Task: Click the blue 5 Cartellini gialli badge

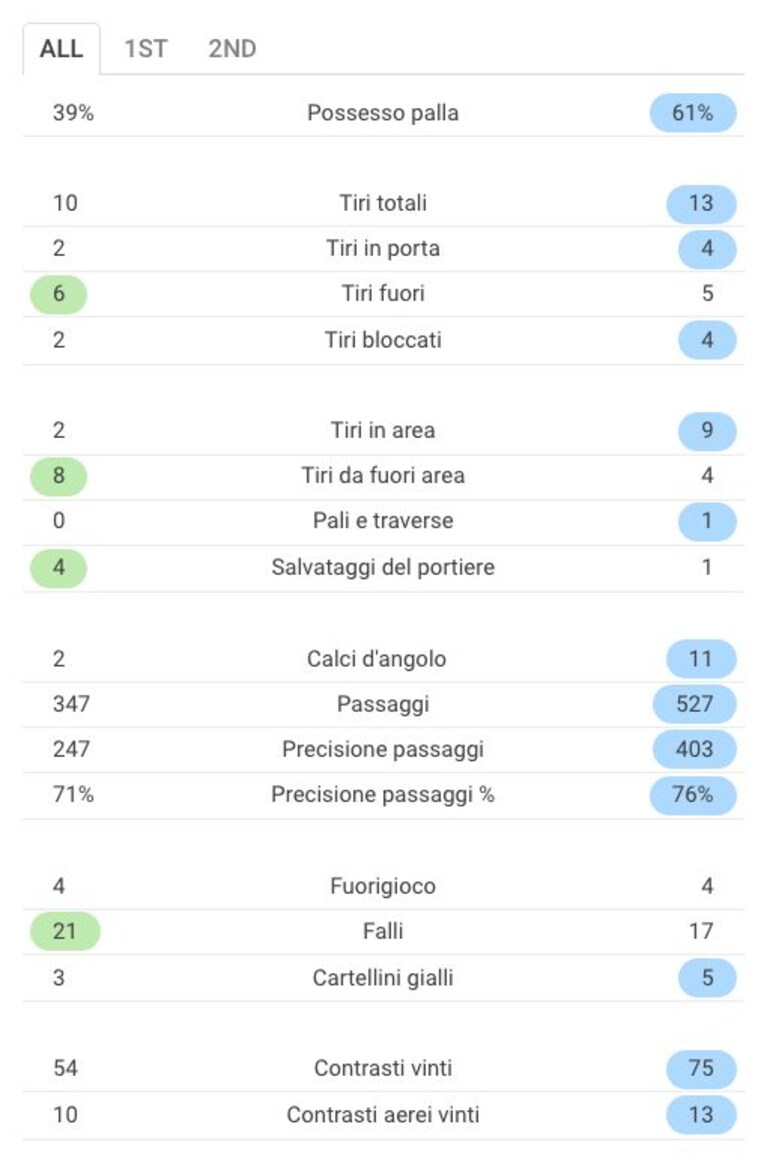Action: pyautogui.click(x=707, y=978)
